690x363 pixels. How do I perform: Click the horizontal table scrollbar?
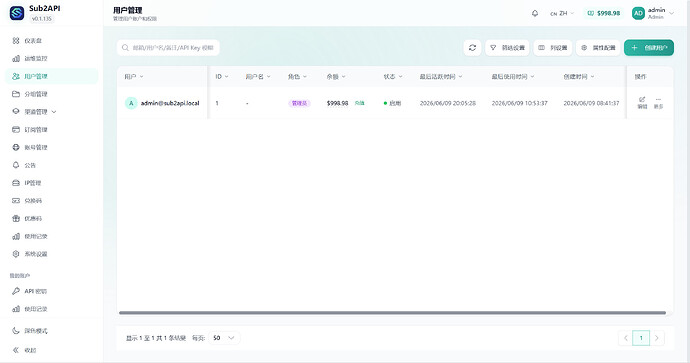392,313
